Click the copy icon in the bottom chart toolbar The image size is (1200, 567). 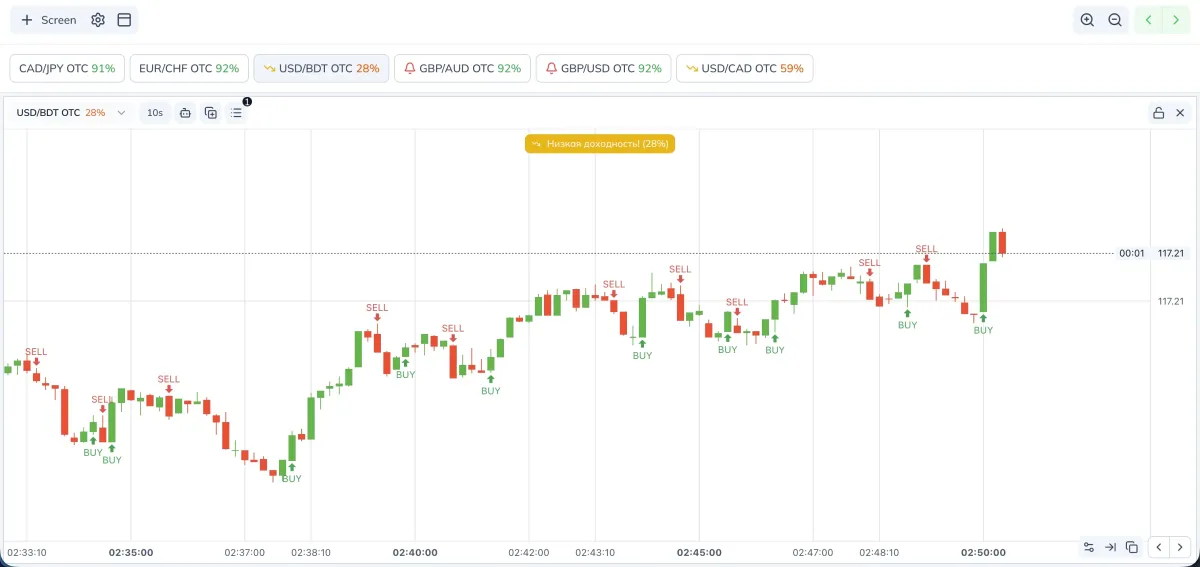[1132, 547]
